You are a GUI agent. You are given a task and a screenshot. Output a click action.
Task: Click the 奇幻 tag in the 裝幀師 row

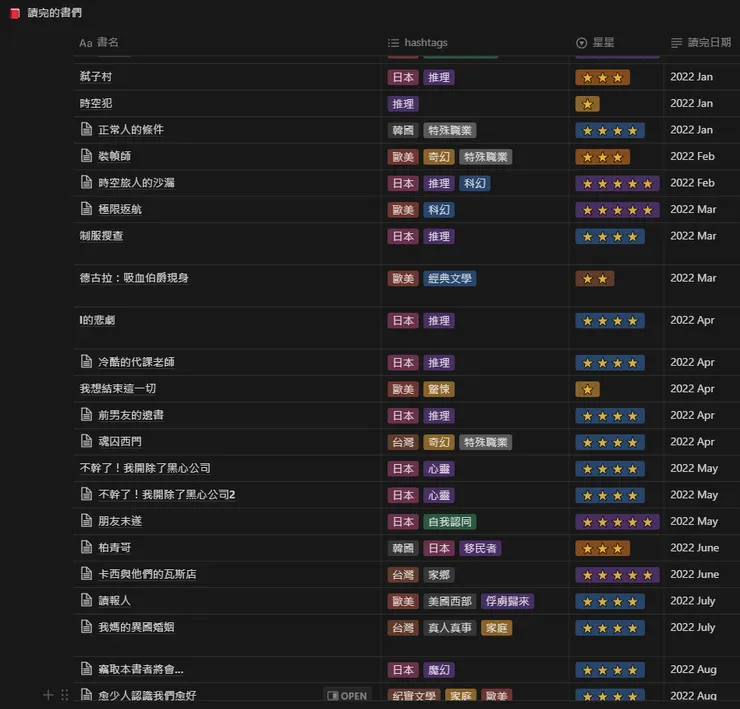click(x=439, y=157)
